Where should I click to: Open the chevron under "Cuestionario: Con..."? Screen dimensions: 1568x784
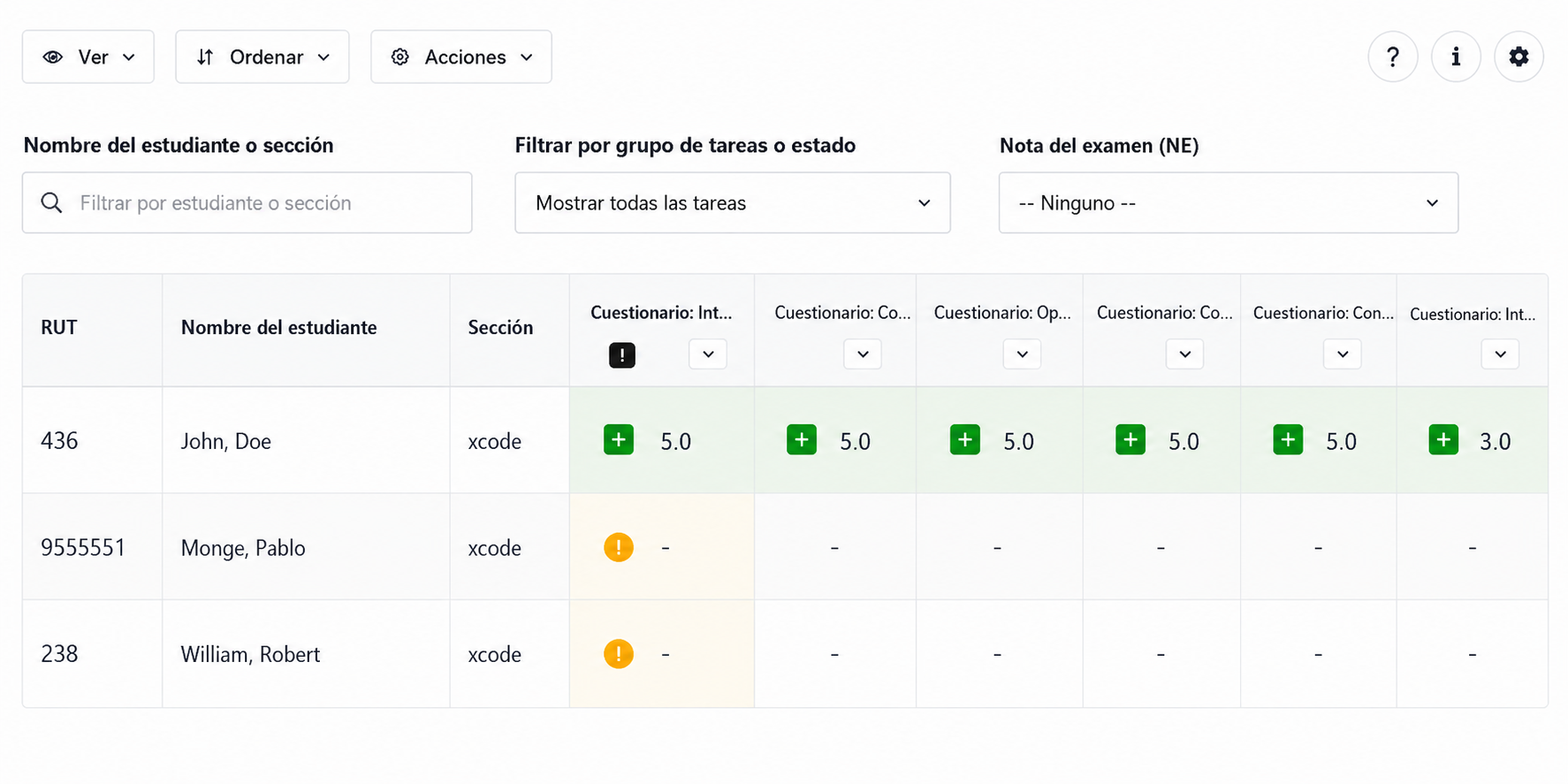pyautogui.click(x=1343, y=354)
